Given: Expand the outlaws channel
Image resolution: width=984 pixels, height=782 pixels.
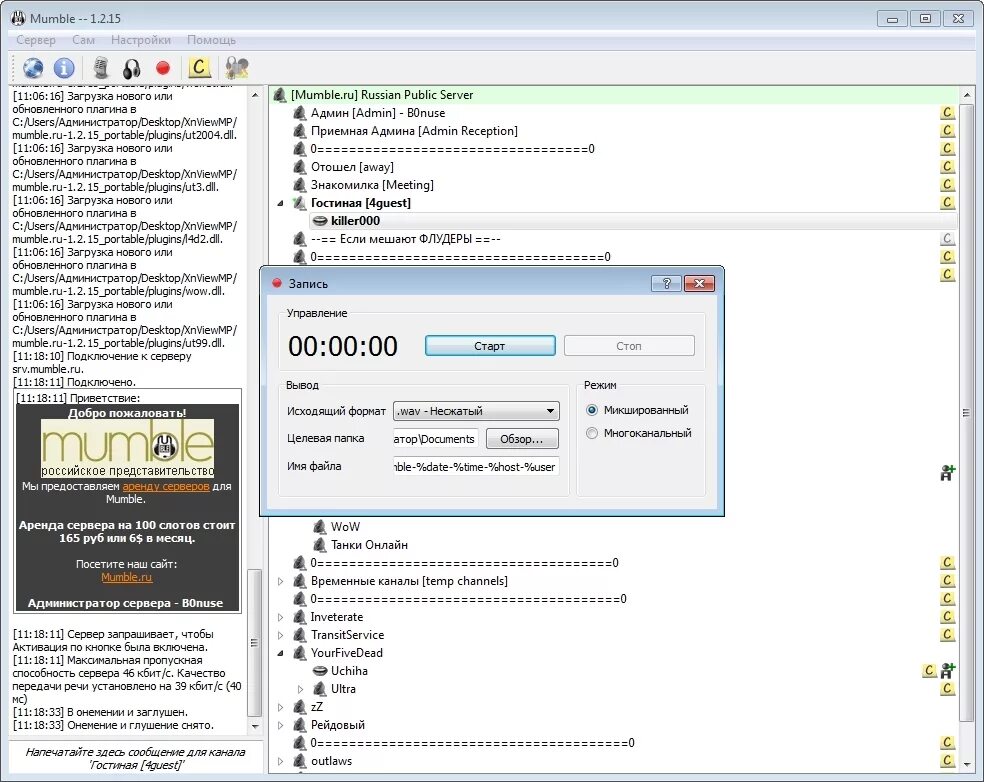Looking at the screenshot, I should click(281, 761).
